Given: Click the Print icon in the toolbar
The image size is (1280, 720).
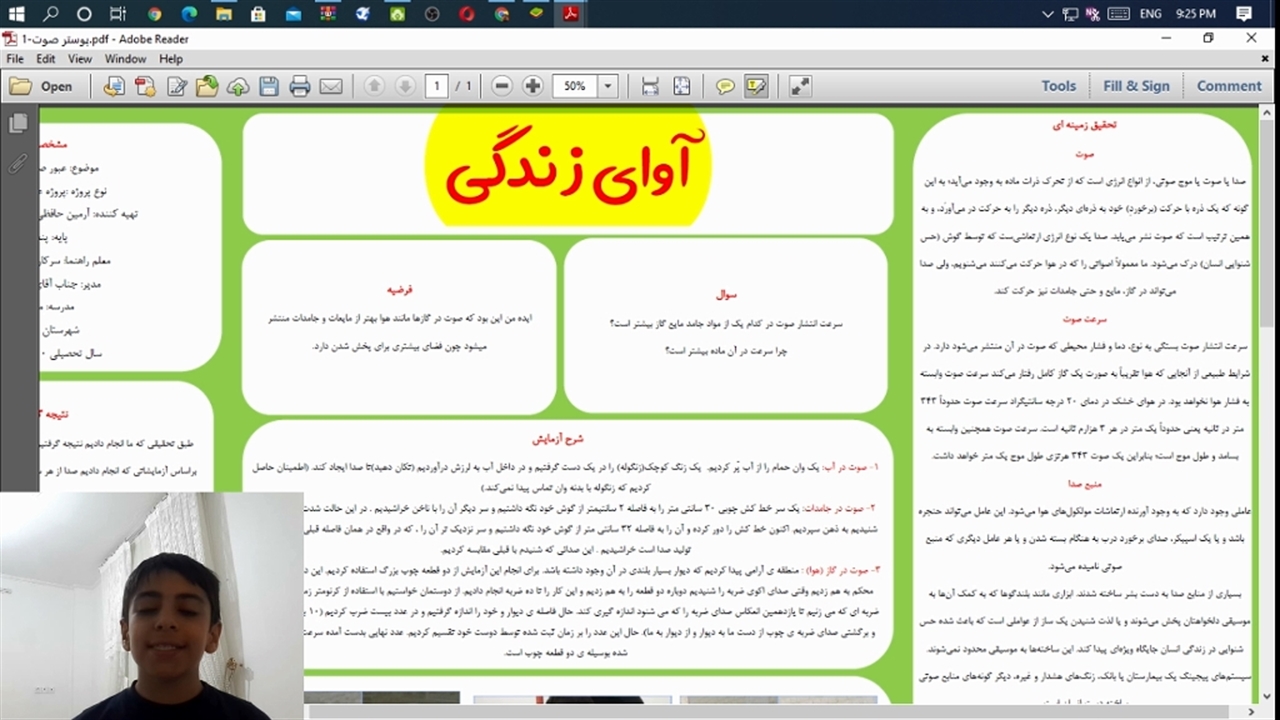Looking at the screenshot, I should pyautogui.click(x=300, y=86).
